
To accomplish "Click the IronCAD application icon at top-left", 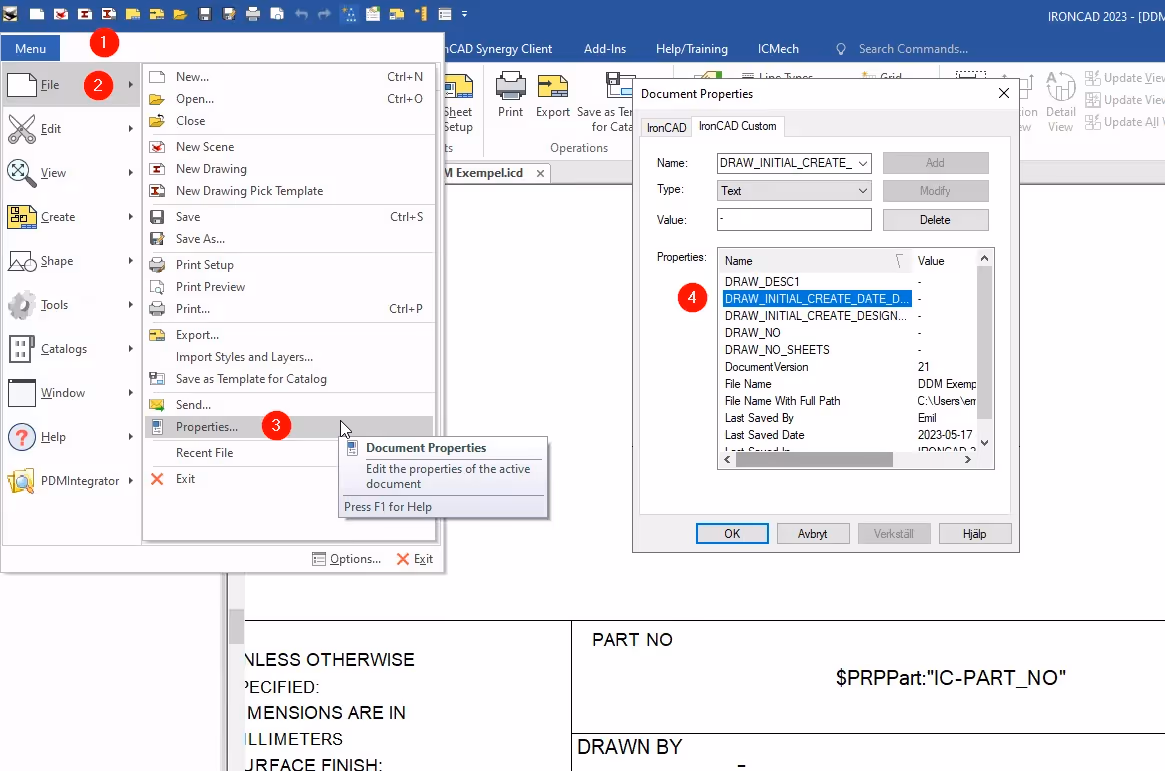I will pos(10,14).
